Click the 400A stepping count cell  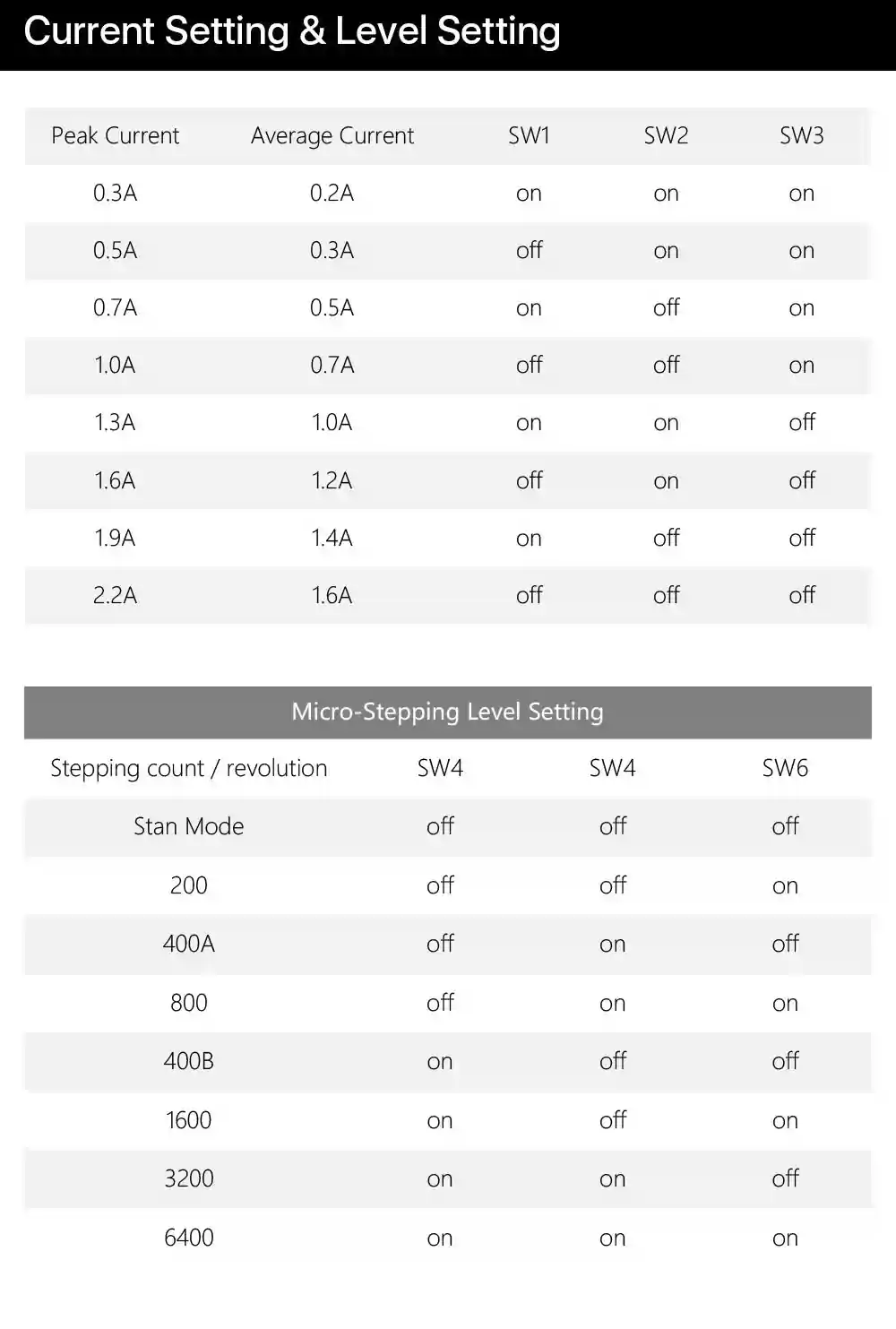[x=189, y=944]
